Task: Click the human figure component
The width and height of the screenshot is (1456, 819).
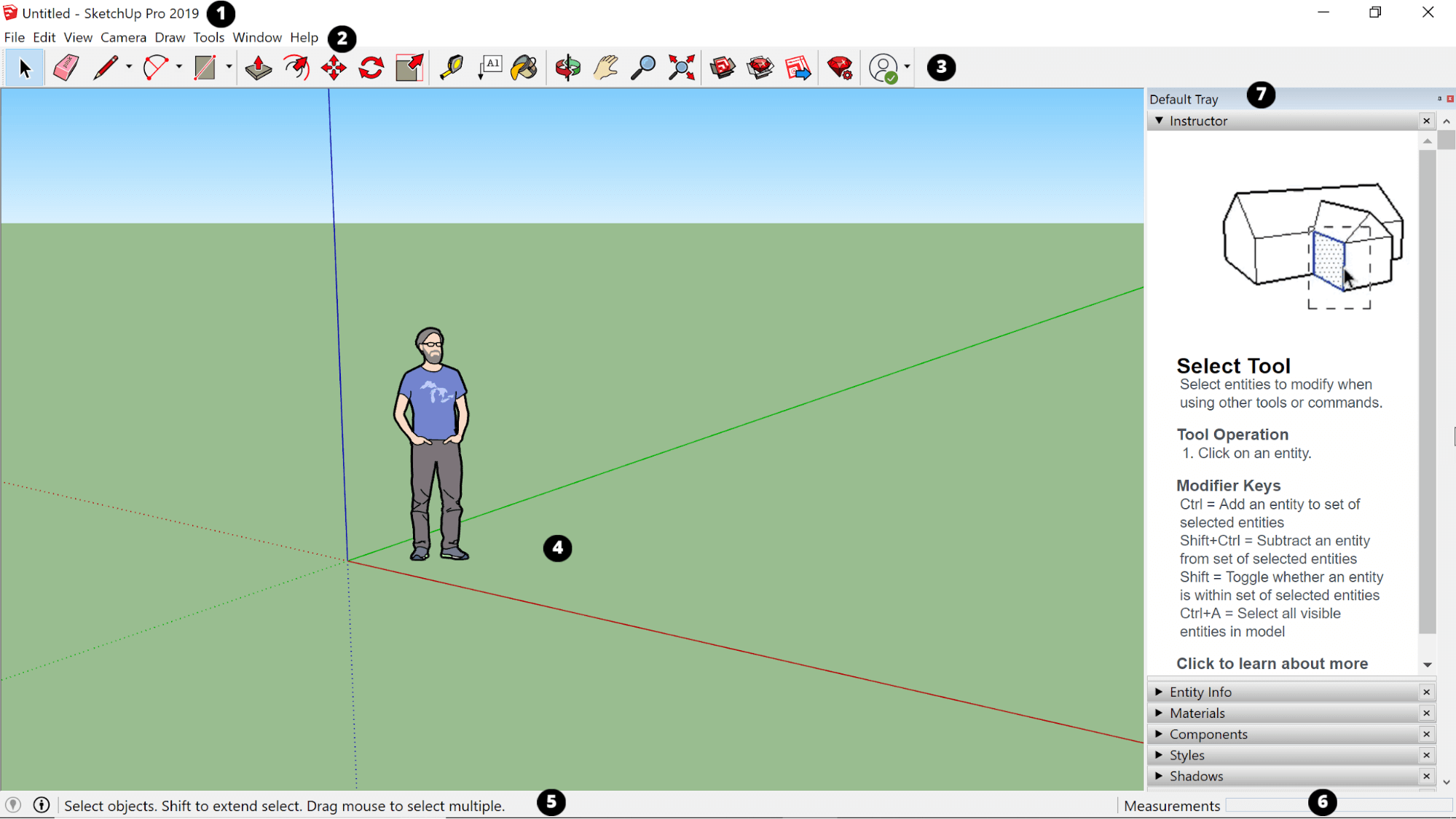Action: click(436, 440)
